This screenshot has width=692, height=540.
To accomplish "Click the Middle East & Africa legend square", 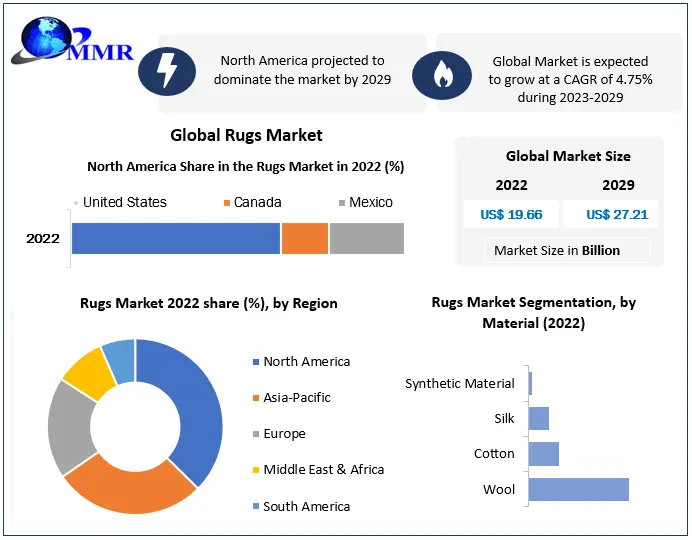I will pyautogui.click(x=256, y=470).
